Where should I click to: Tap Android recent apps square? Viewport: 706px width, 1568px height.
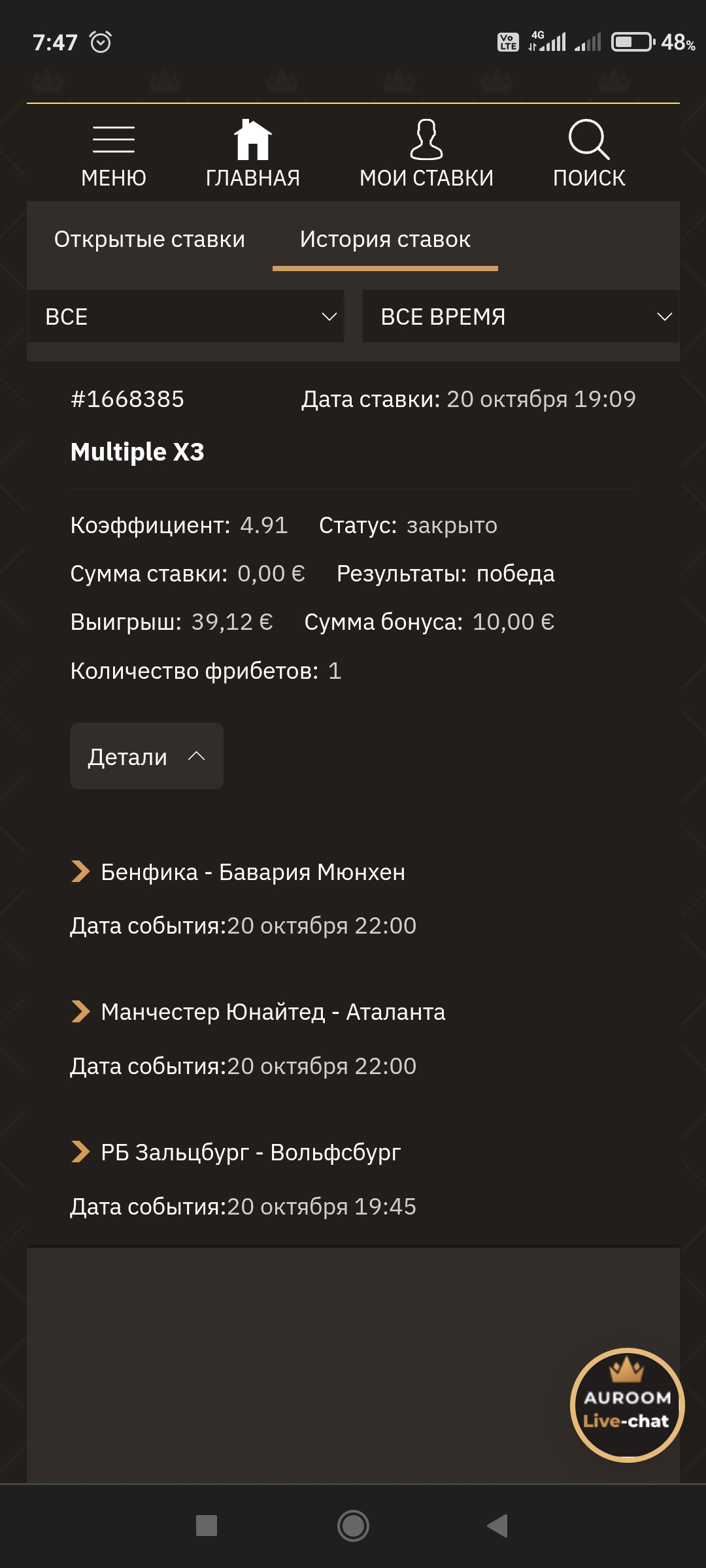[207, 1526]
